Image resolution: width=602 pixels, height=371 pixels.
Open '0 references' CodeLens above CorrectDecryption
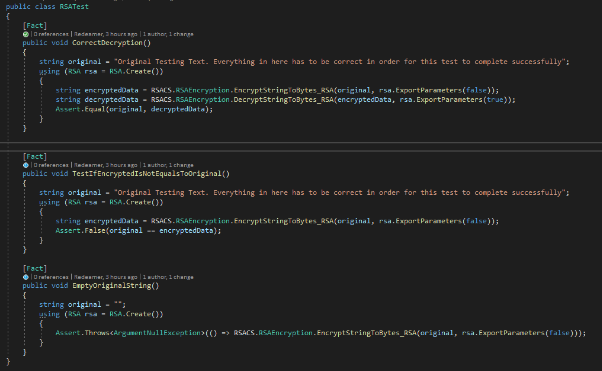click(x=51, y=34)
